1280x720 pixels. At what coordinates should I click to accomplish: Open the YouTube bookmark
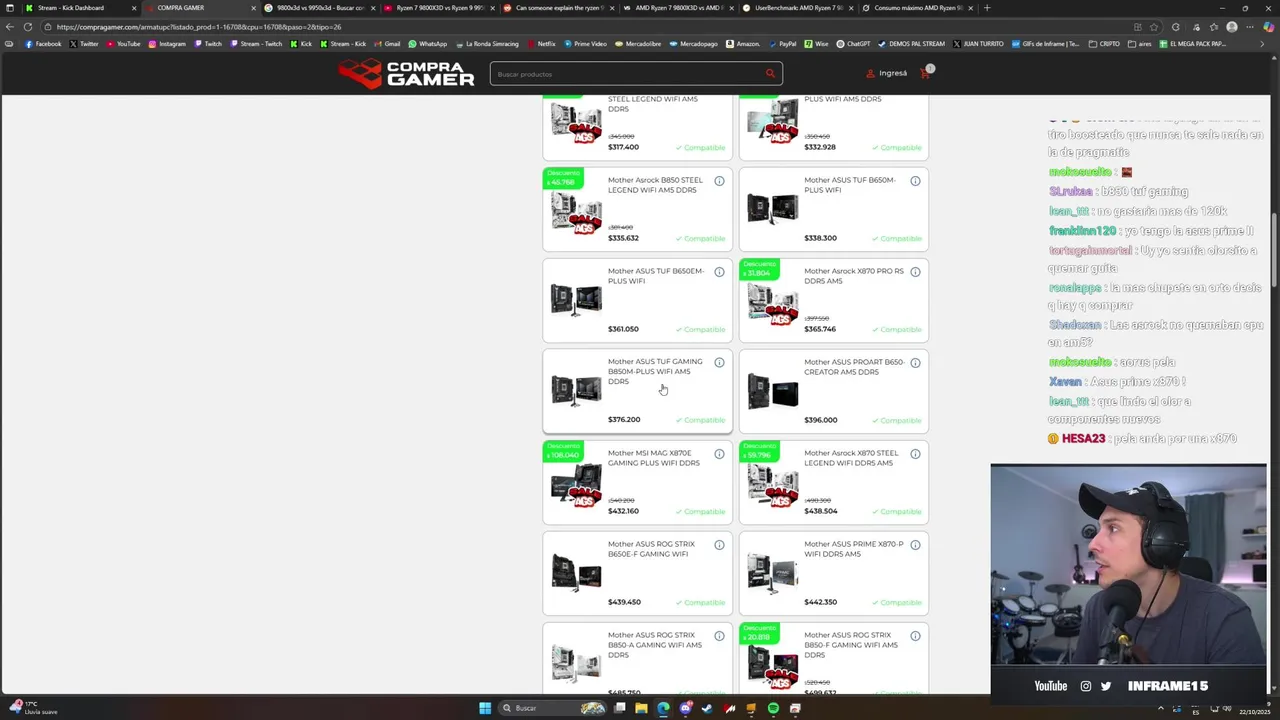(124, 44)
